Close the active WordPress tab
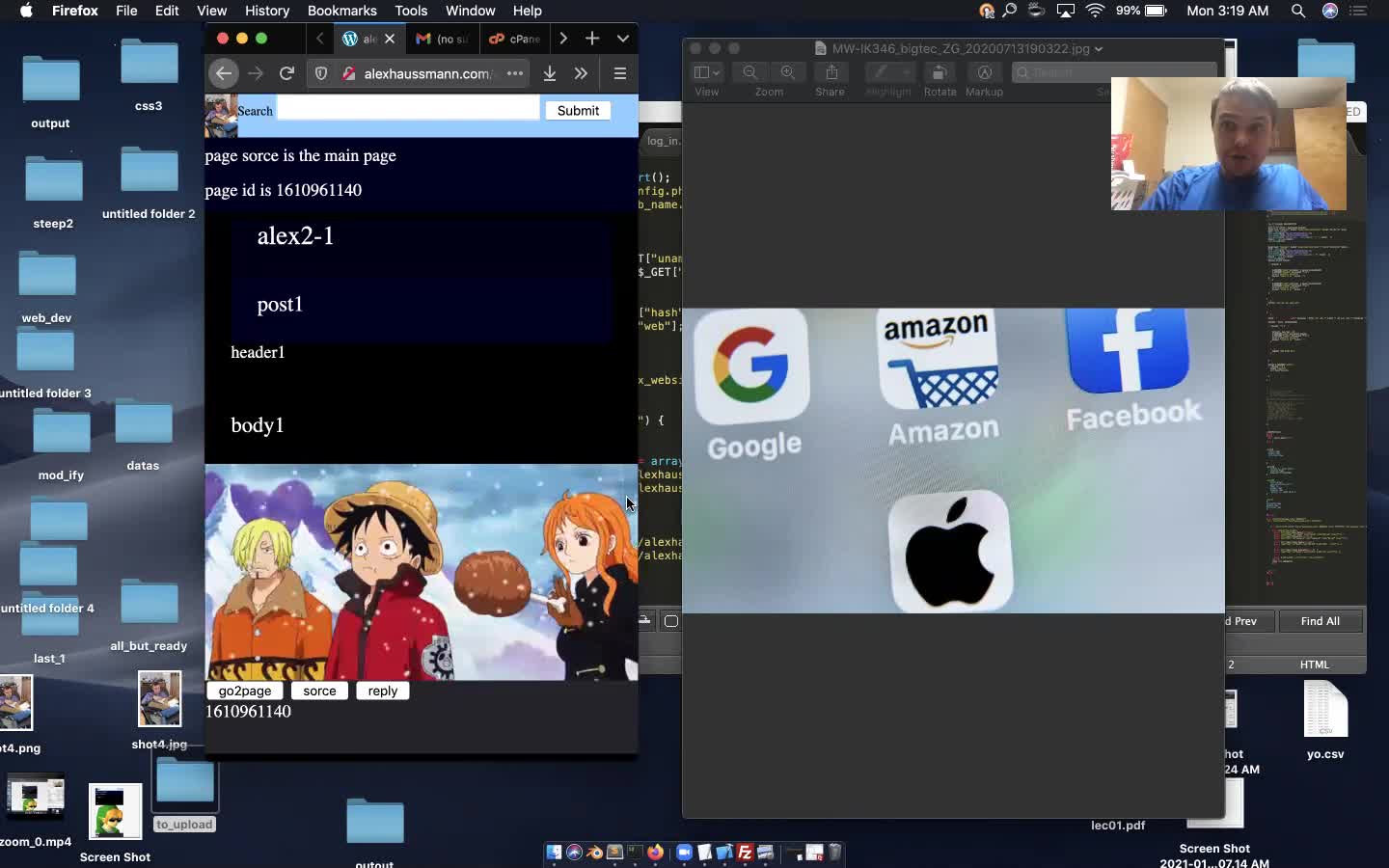1389x868 pixels. tap(390, 39)
